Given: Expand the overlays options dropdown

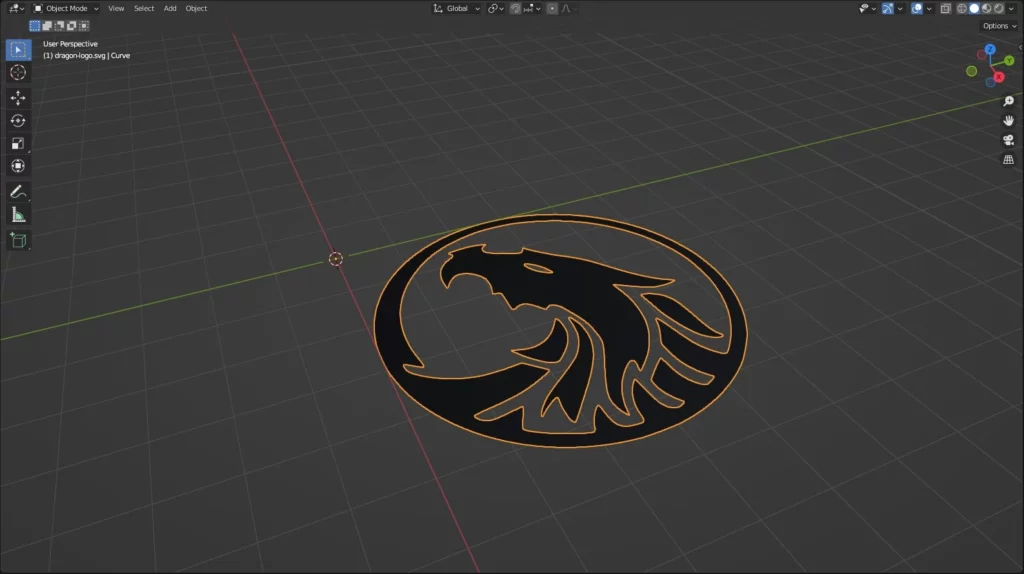Looking at the screenshot, I should click(x=929, y=8).
